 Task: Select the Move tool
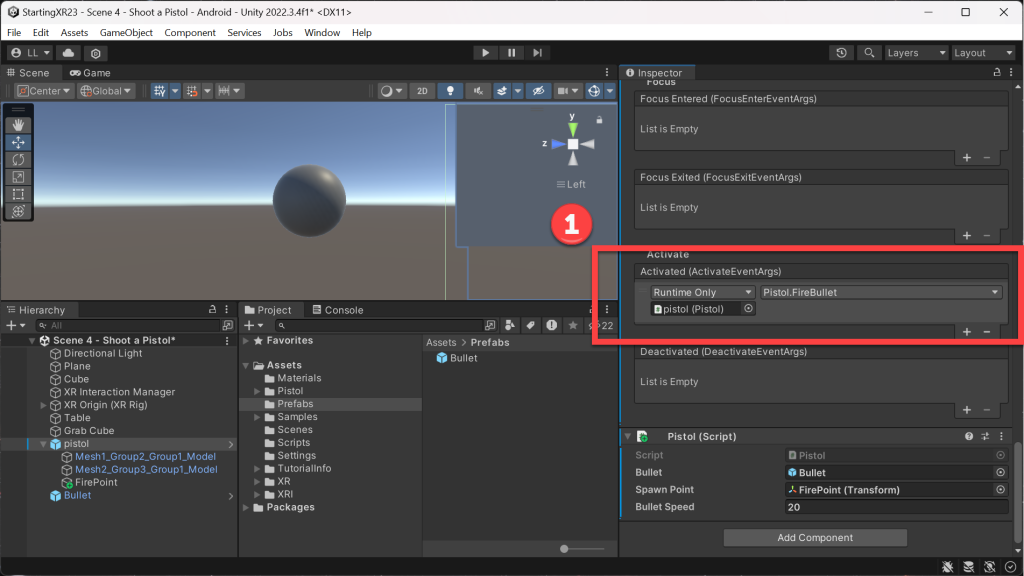18,142
